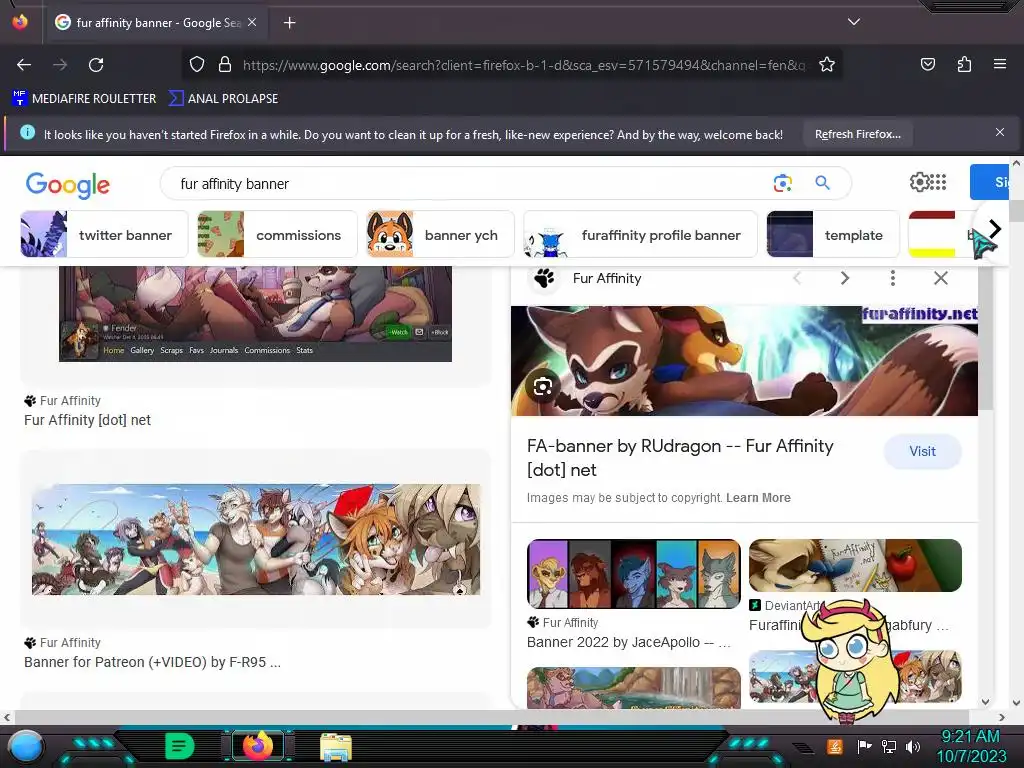This screenshot has width=1024, height=768.
Task: Open File Explorer from the taskbar
Action: pos(336,746)
